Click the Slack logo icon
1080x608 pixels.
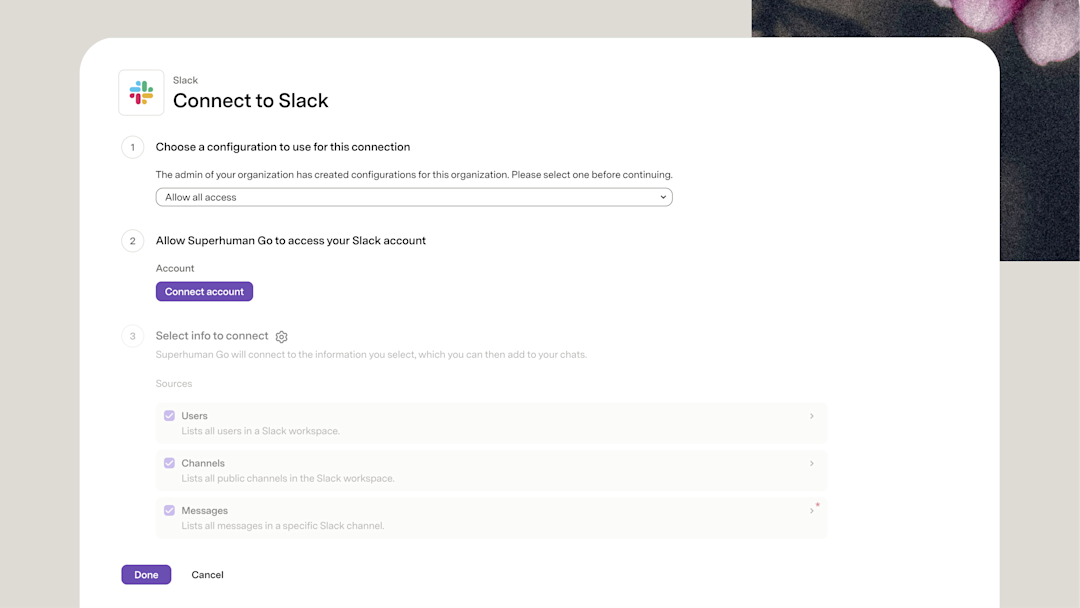point(141,92)
